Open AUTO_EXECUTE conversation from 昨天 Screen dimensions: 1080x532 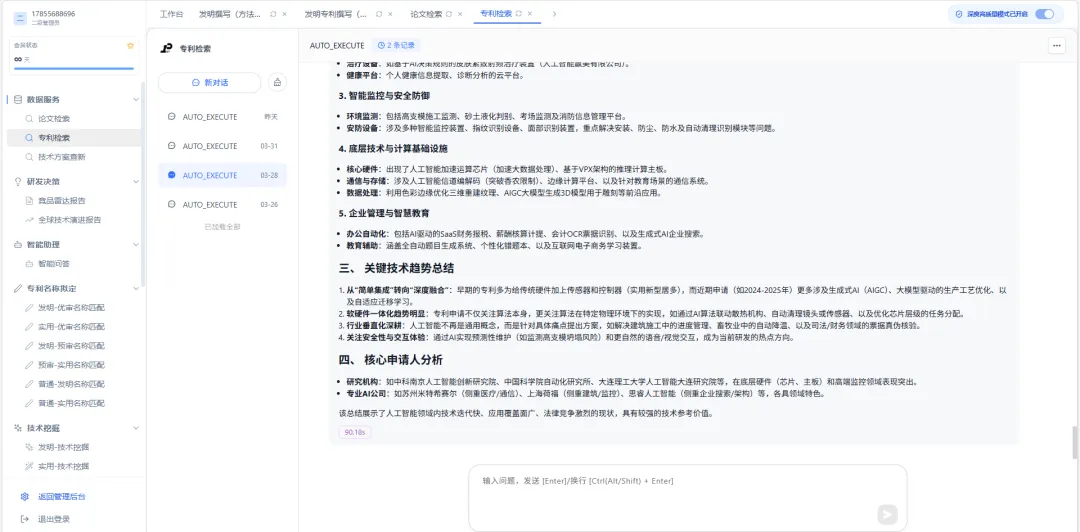(x=222, y=117)
